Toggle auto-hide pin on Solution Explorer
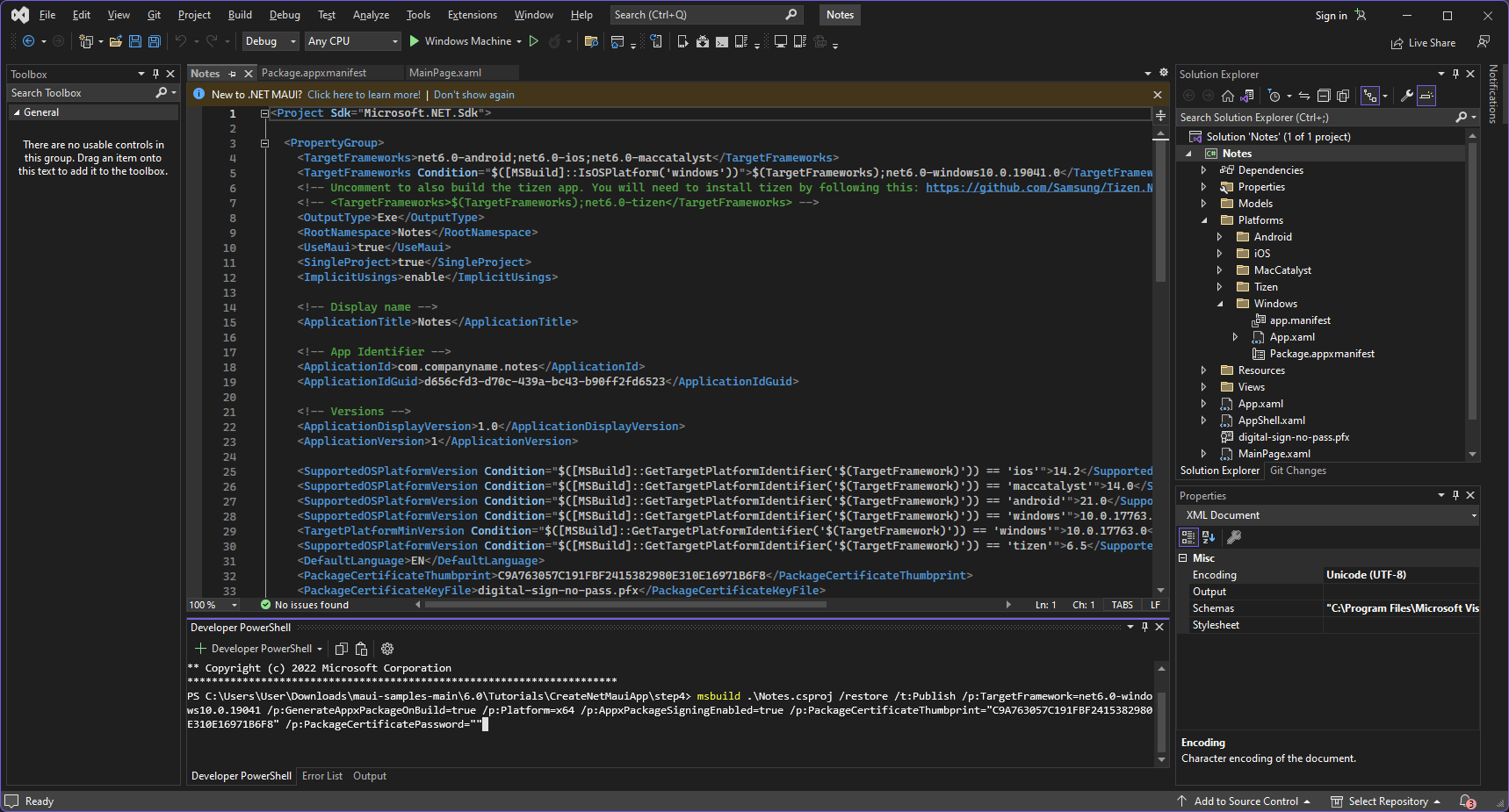This screenshot has width=1509, height=812. pyautogui.click(x=1455, y=75)
